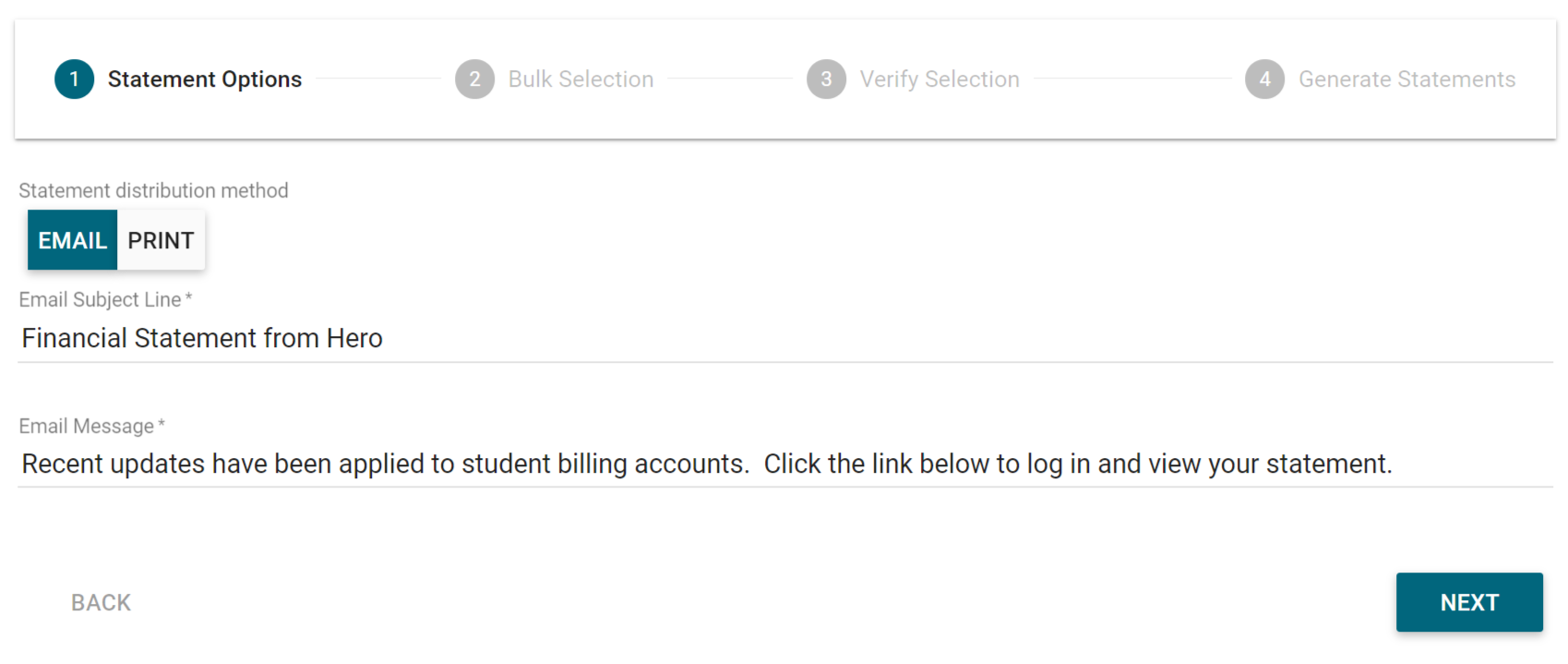The height and width of the screenshot is (664, 1568).
Task: Click the connector line after Bulk Selection
Action: pos(730,79)
